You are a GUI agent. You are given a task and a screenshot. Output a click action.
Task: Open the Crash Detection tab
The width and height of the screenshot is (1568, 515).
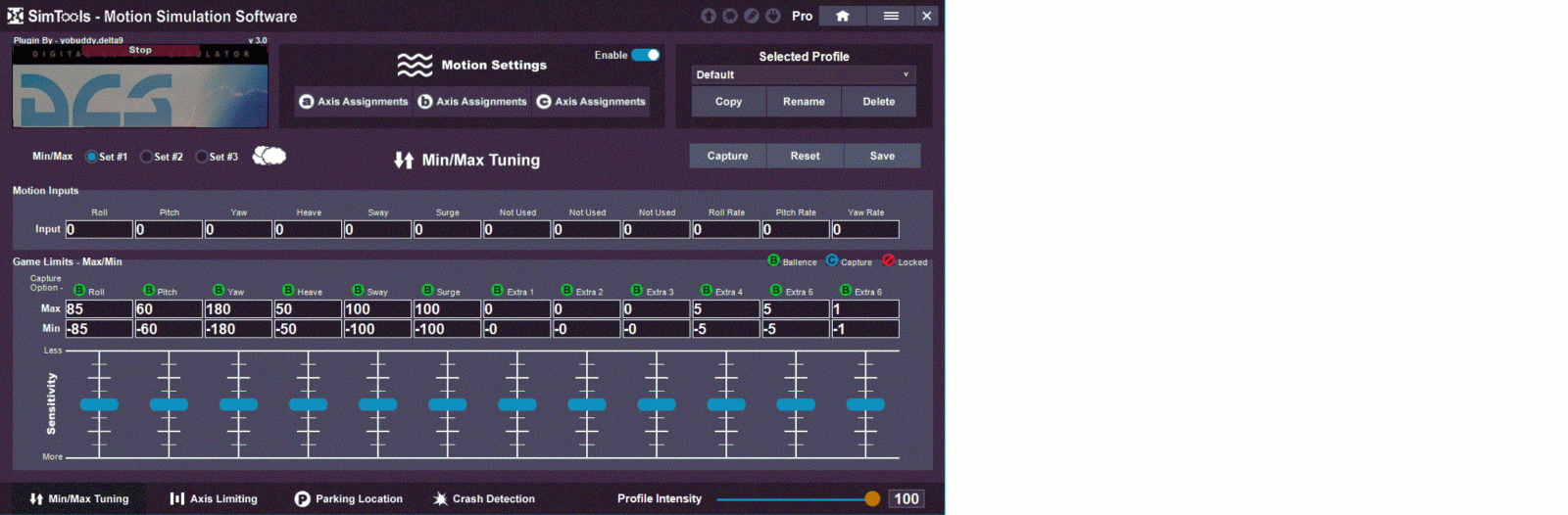pos(484,498)
